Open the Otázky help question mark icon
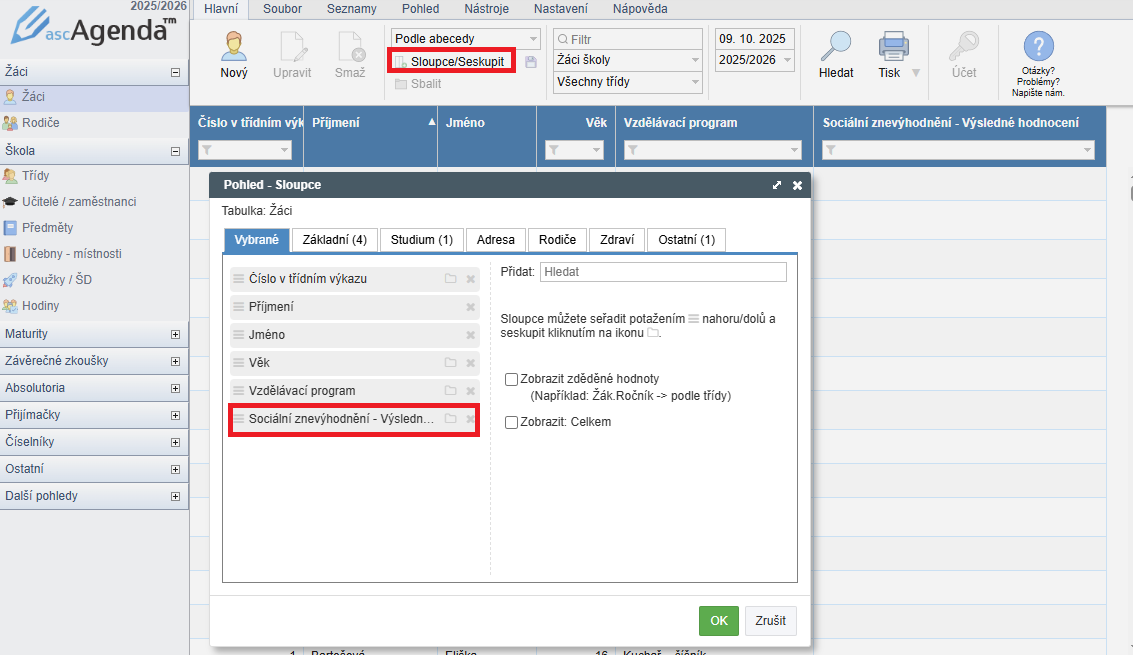 click(1038, 47)
